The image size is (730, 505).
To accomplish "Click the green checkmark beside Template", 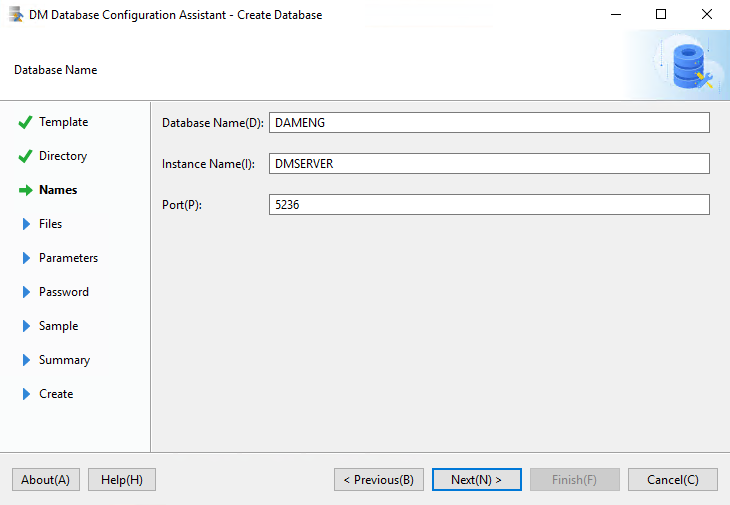I will [x=25, y=122].
